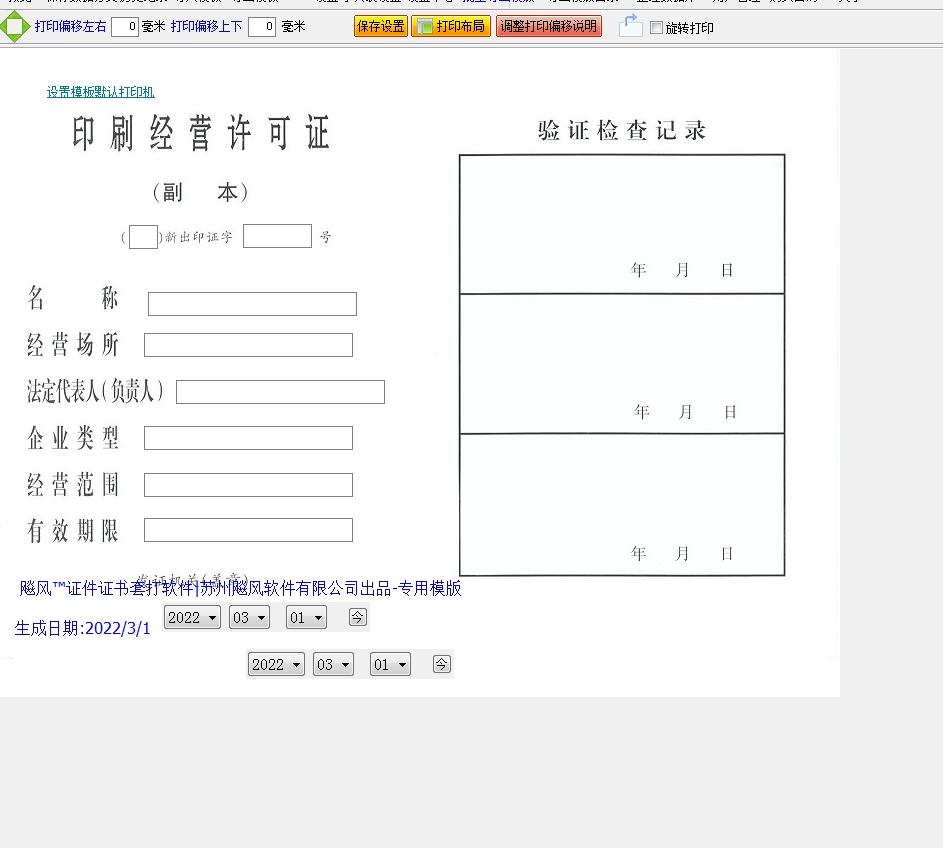Expand the day dropdown in upper date row
This screenshot has height=848, width=943.
coord(306,618)
